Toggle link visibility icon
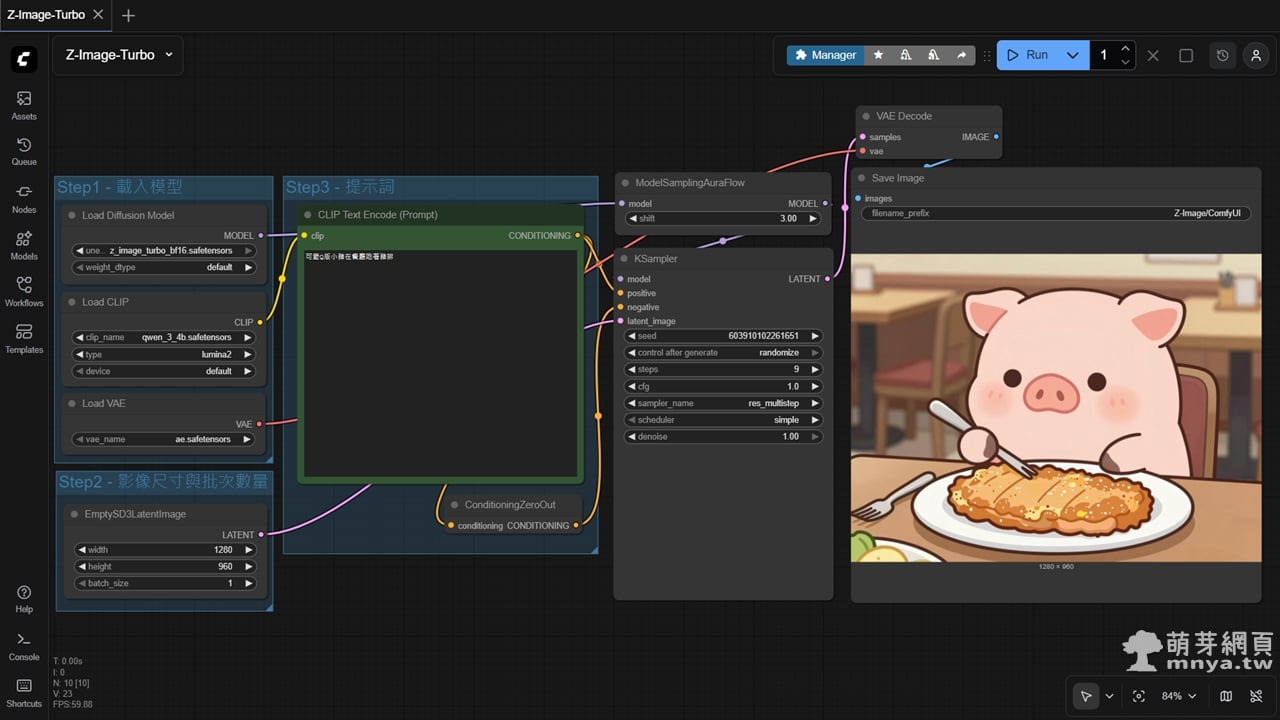This screenshot has width=1280, height=720. click(x=1256, y=696)
